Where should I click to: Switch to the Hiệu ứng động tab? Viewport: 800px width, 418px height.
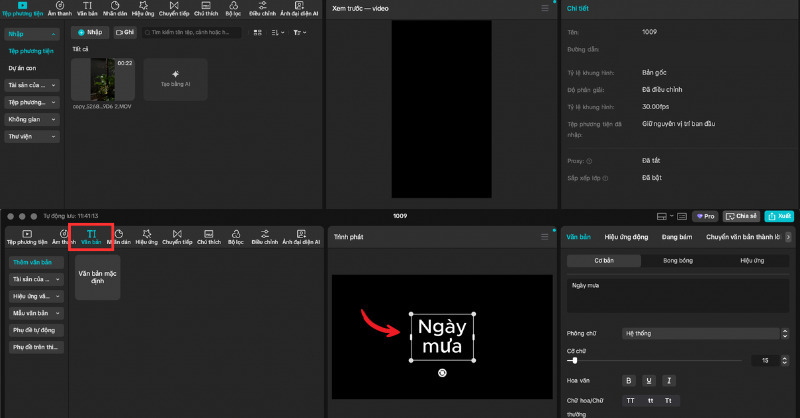[626, 237]
